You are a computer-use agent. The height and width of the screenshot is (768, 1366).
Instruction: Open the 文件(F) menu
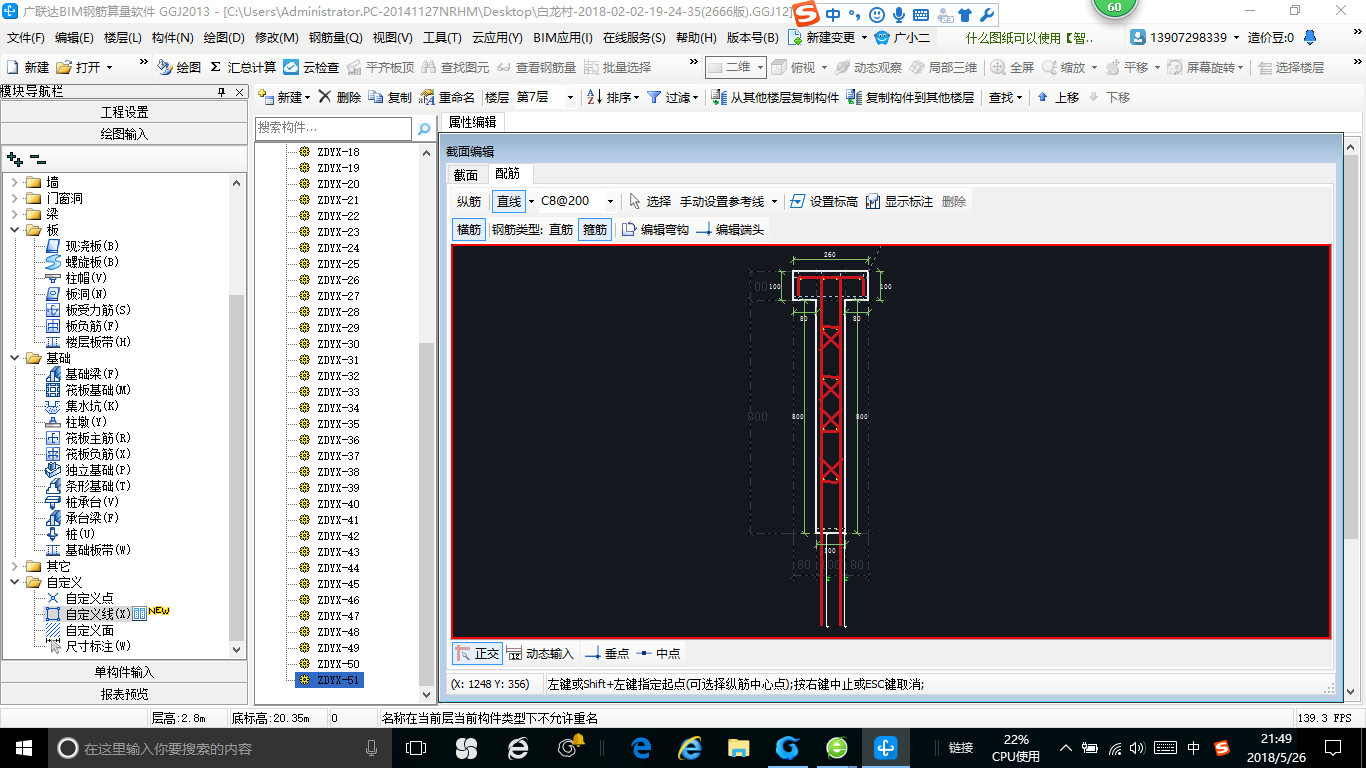pyautogui.click(x=26, y=38)
